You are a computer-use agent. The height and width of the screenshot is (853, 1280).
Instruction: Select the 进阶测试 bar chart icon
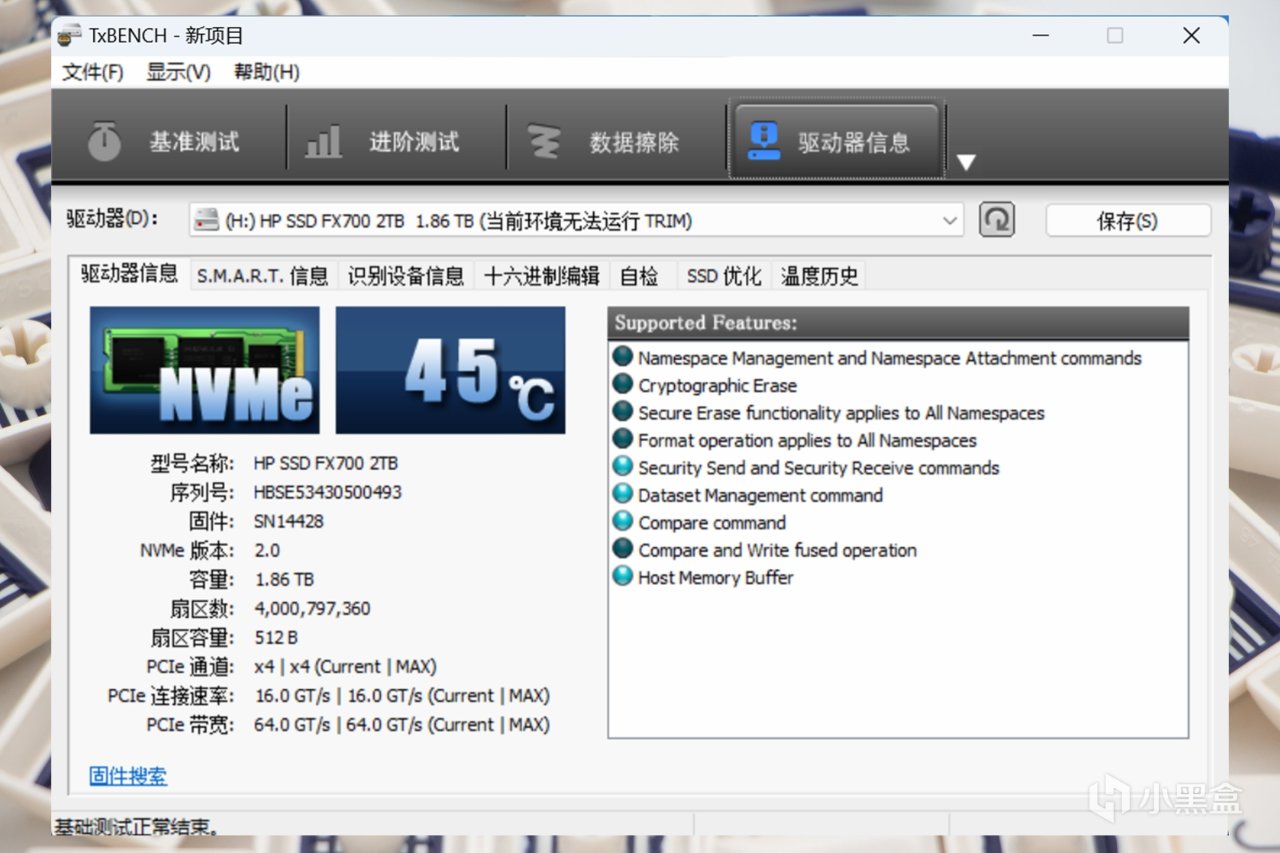(323, 142)
